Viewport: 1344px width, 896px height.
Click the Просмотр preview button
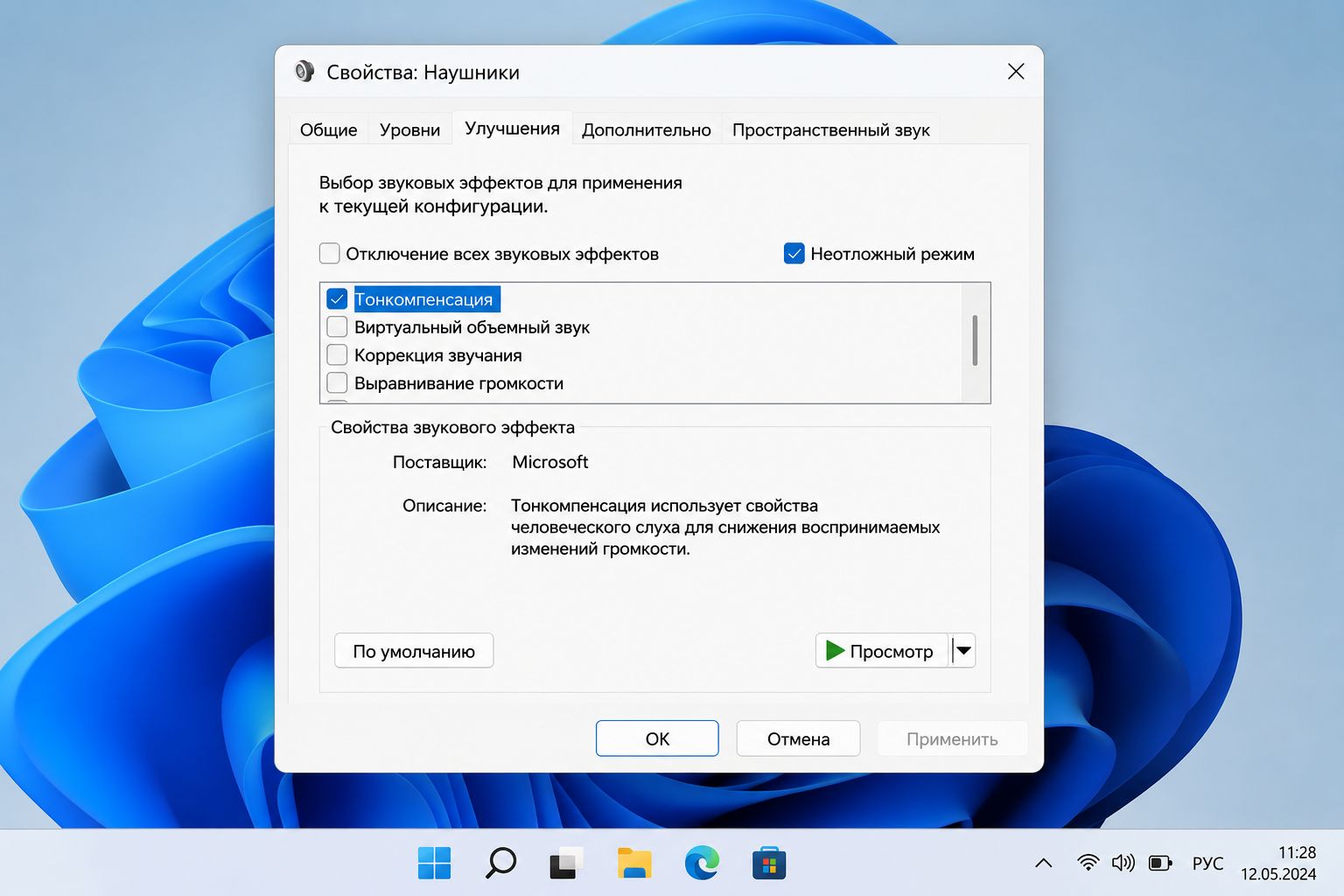[x=882, y=651]
